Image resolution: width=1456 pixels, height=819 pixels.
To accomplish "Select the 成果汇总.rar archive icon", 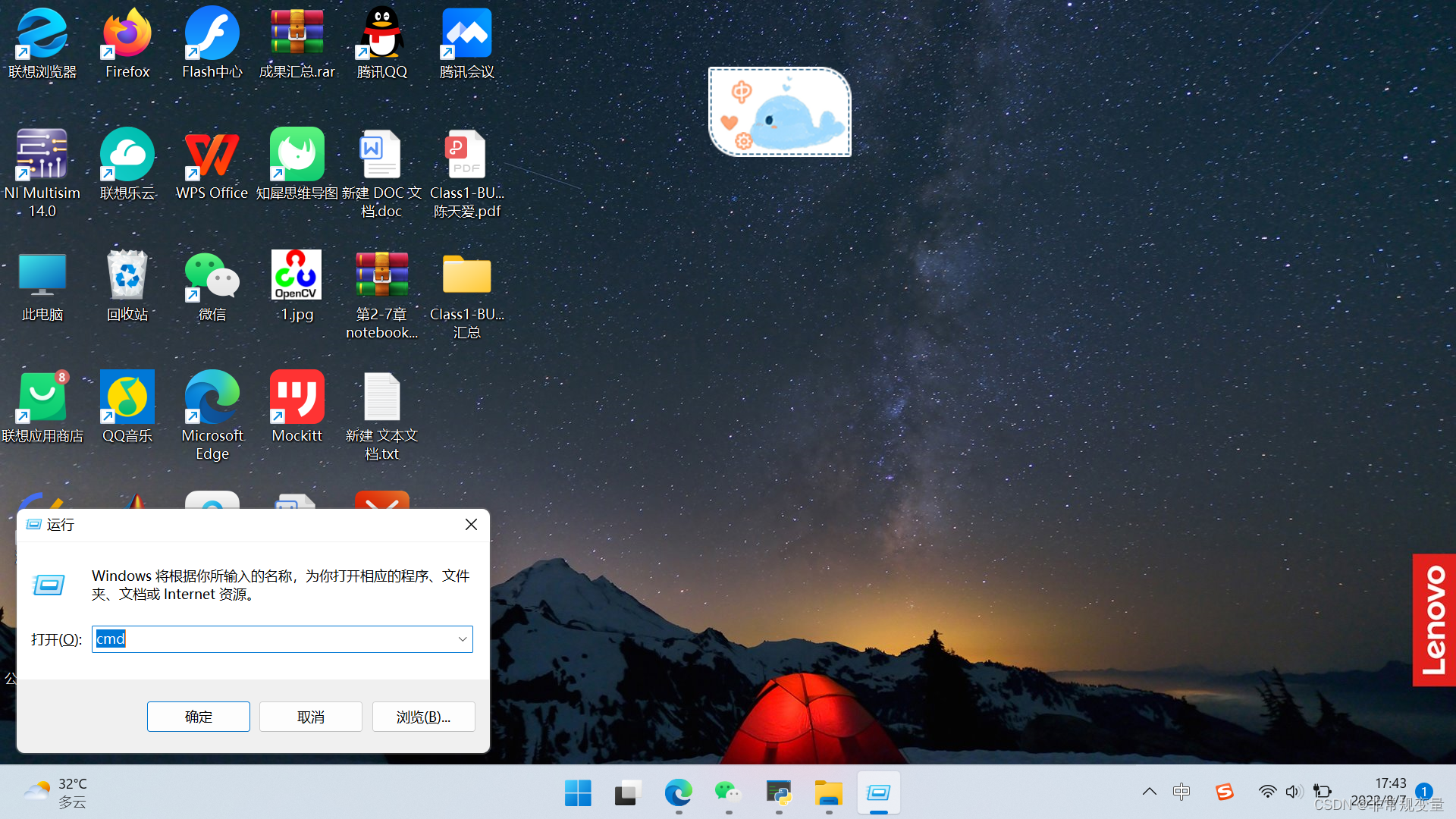I will [297, 43].
